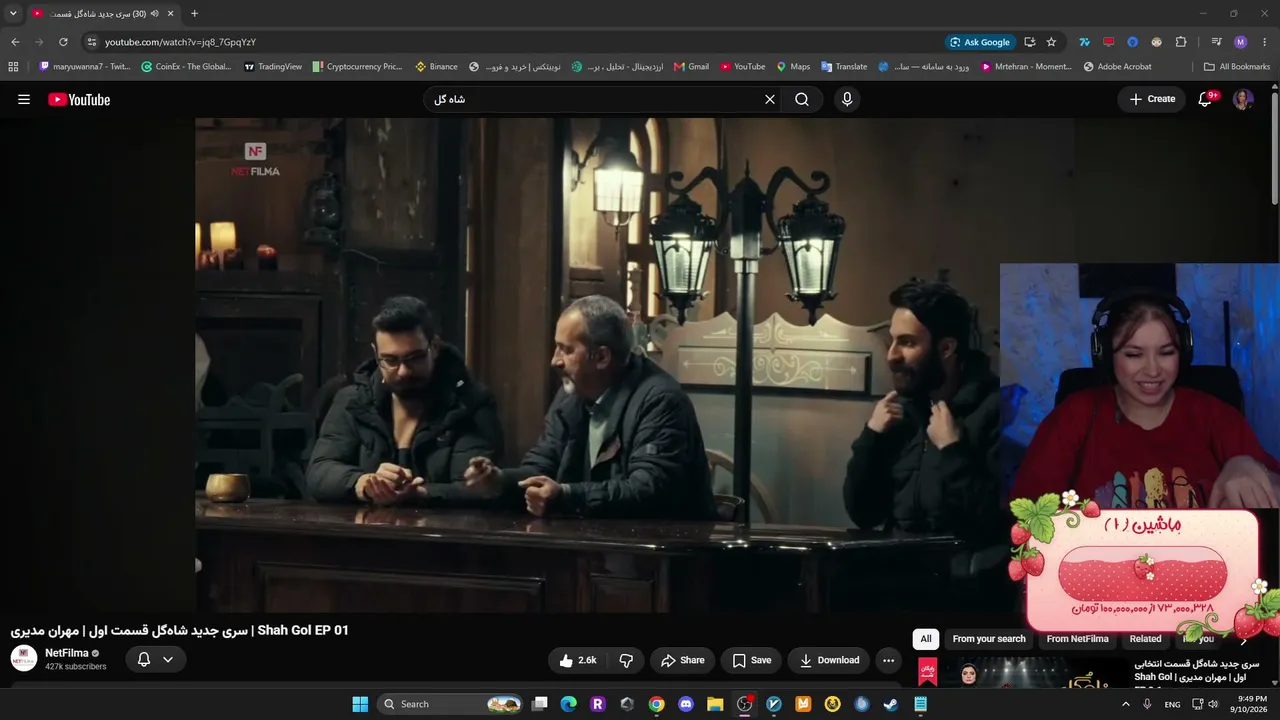Open Discord from the taskbar
Image resolution: width=1280 pixels, height=720 pixels.
686,704
